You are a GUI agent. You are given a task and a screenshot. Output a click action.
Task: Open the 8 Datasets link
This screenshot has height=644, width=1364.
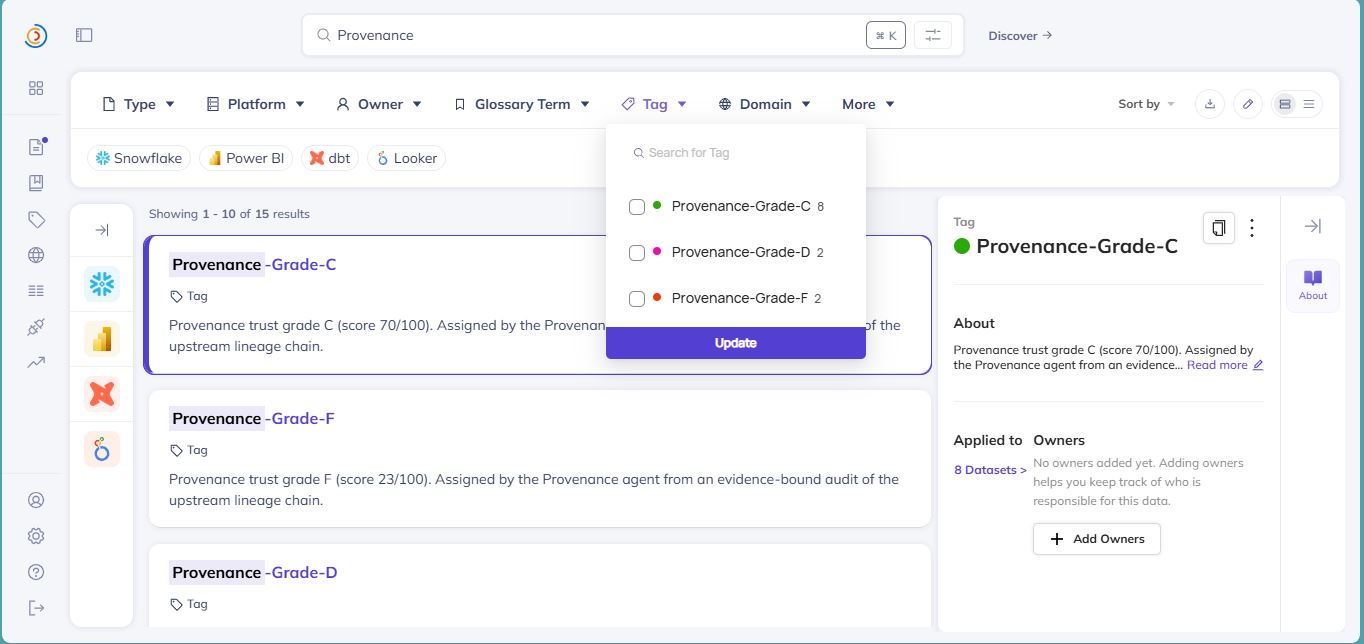pos(990,470)
